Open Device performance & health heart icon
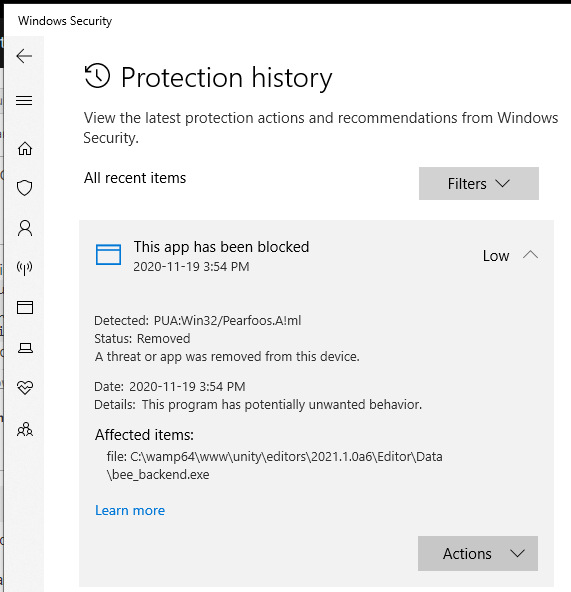This screenshot has width=571, height=592. [25, 388]
